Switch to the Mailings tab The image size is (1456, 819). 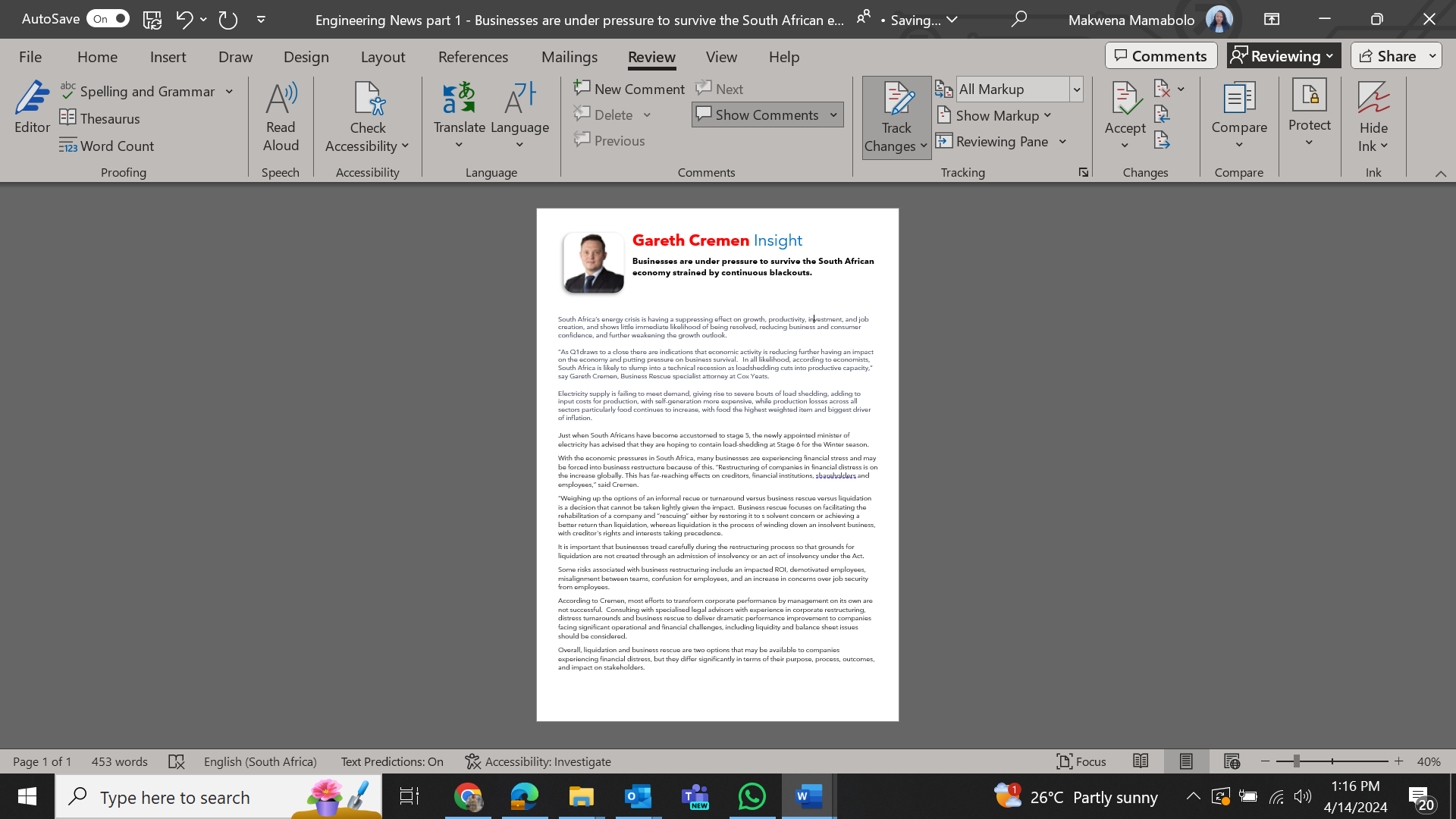coord(570,57)
